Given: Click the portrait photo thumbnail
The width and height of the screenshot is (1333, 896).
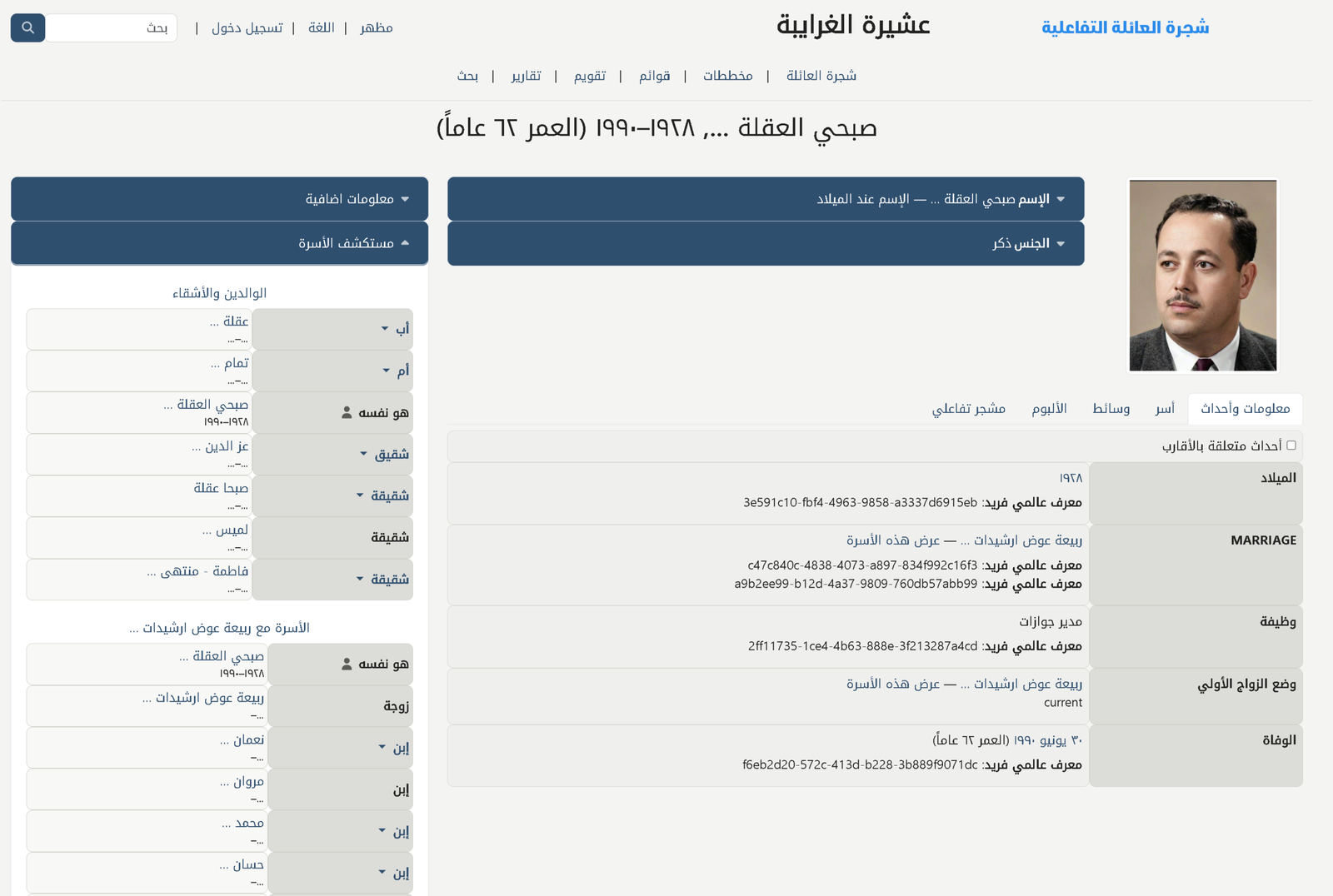Looking at the screenshot, I should point(1202,276).
